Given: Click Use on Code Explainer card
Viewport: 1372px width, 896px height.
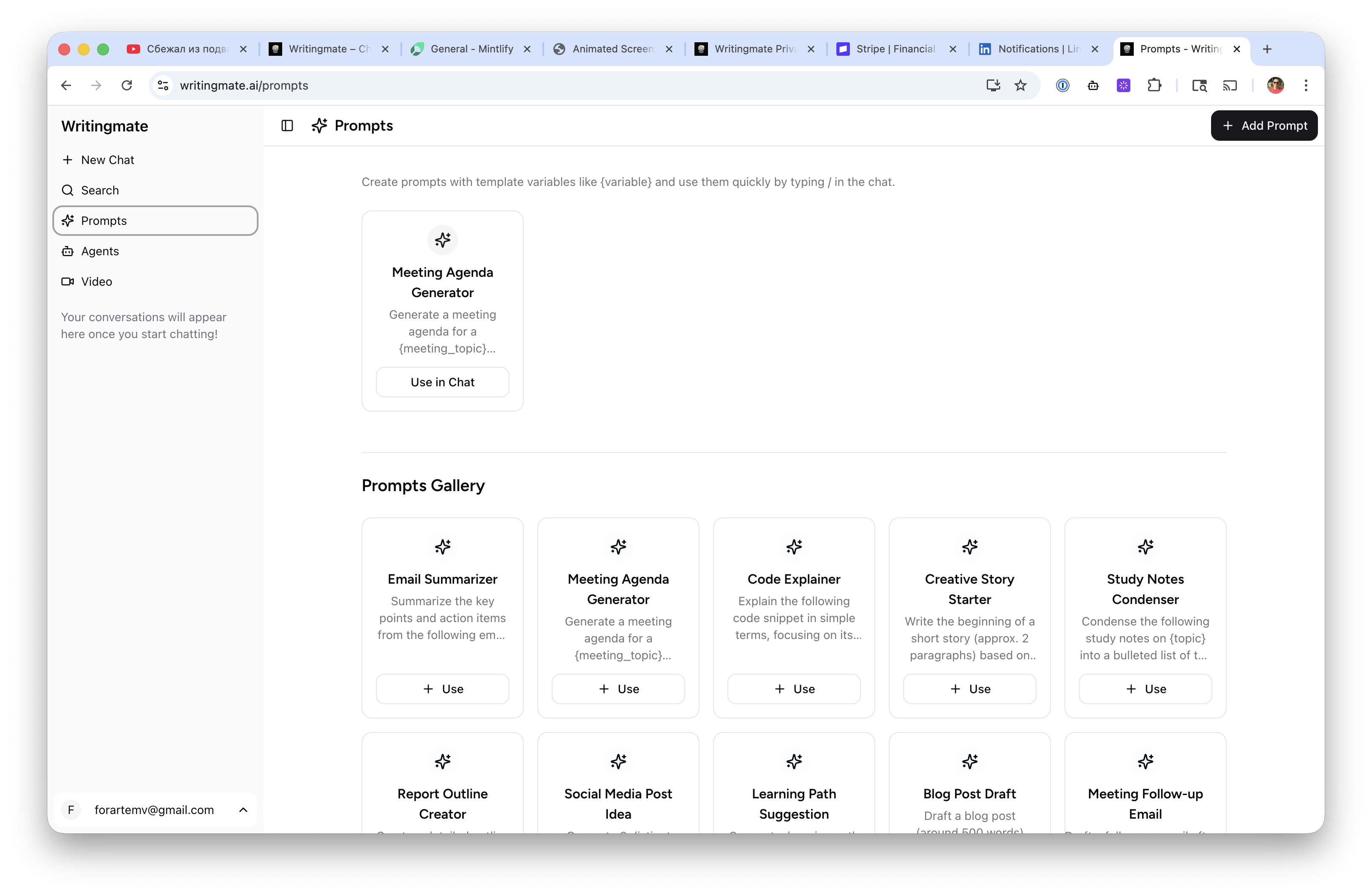Looking at the screenshot, I should pyautogui.click(x=794, y=689).
